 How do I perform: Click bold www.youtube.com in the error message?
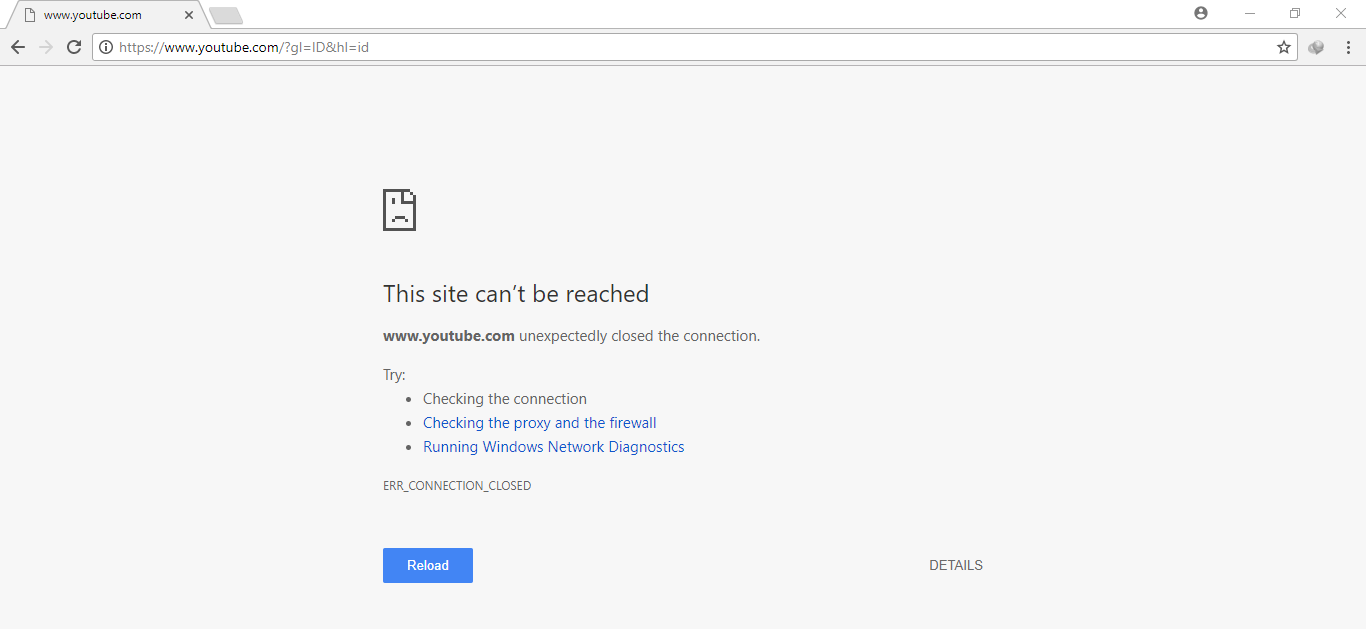click(x=449, y=336)
